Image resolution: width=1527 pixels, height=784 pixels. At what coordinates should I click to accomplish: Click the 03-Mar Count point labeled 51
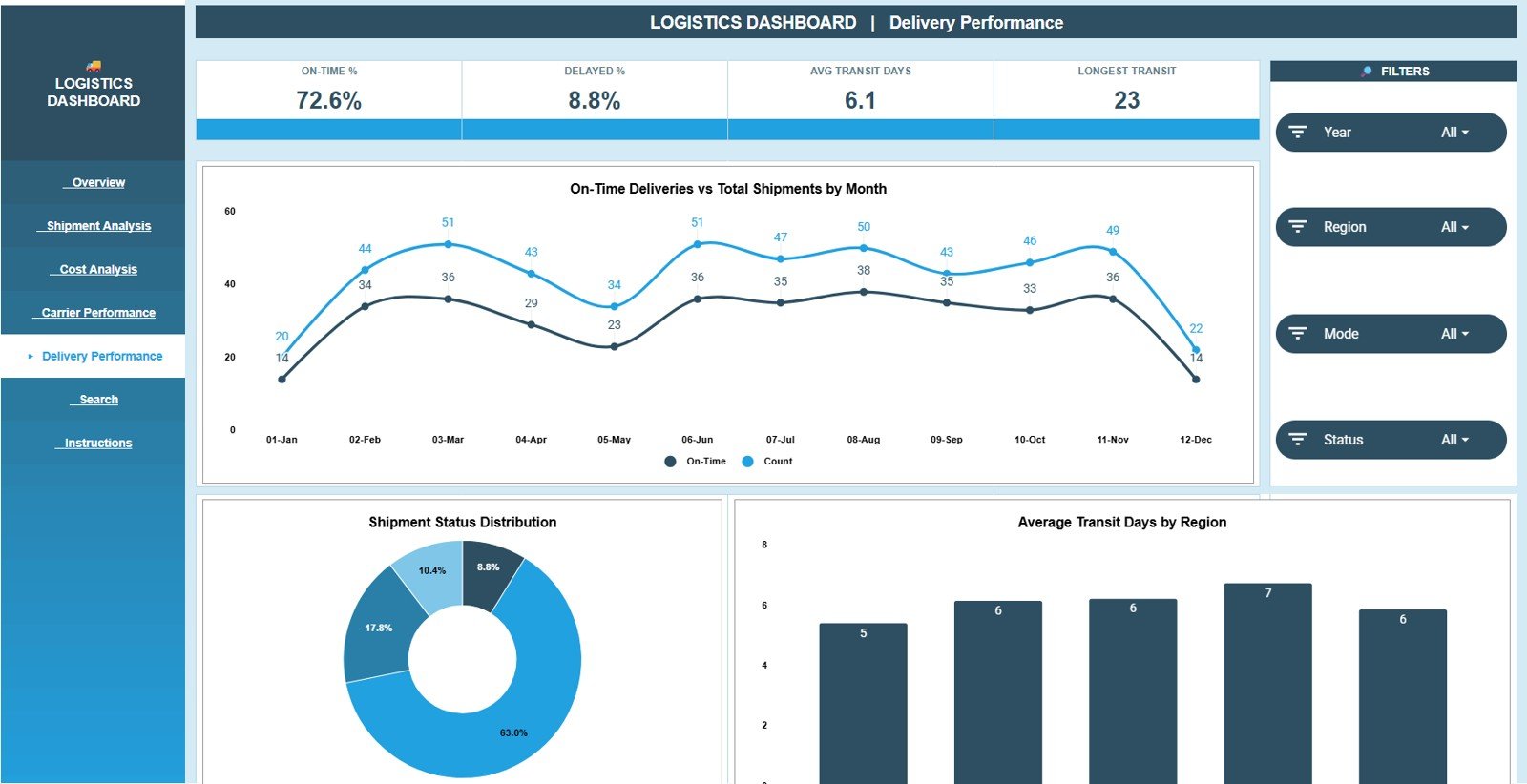[448, 244]
